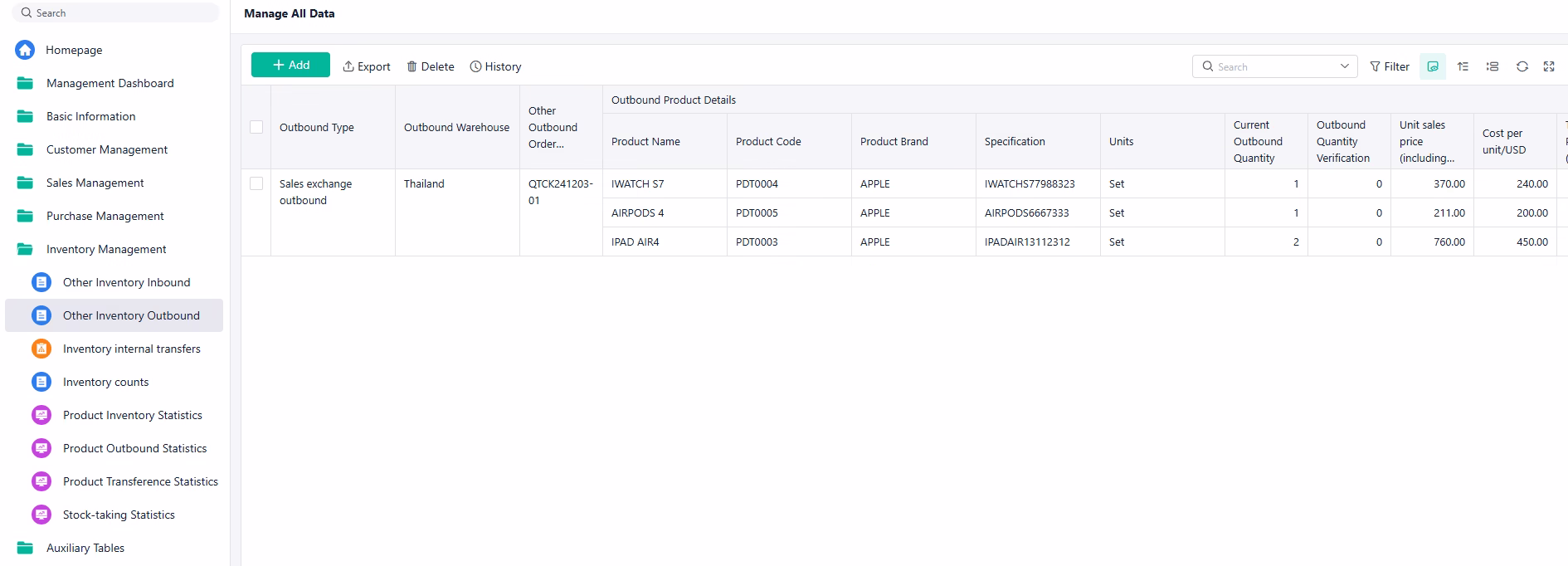The image size is (1568, 566).
Task: Check the Sales exchange outbound row
Action: click(256, 183)
